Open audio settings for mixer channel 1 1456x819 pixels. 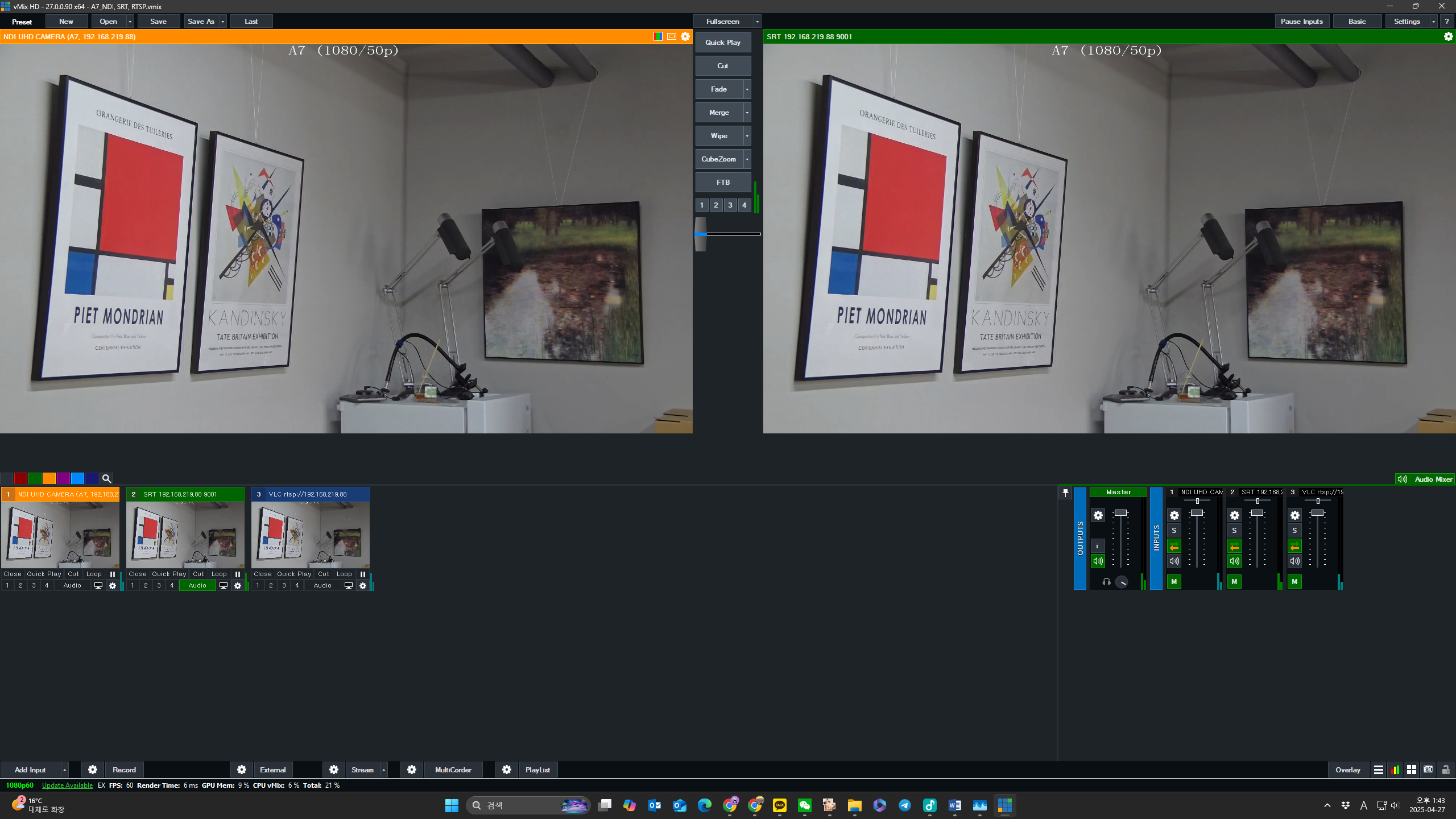tap(1174, 515)
